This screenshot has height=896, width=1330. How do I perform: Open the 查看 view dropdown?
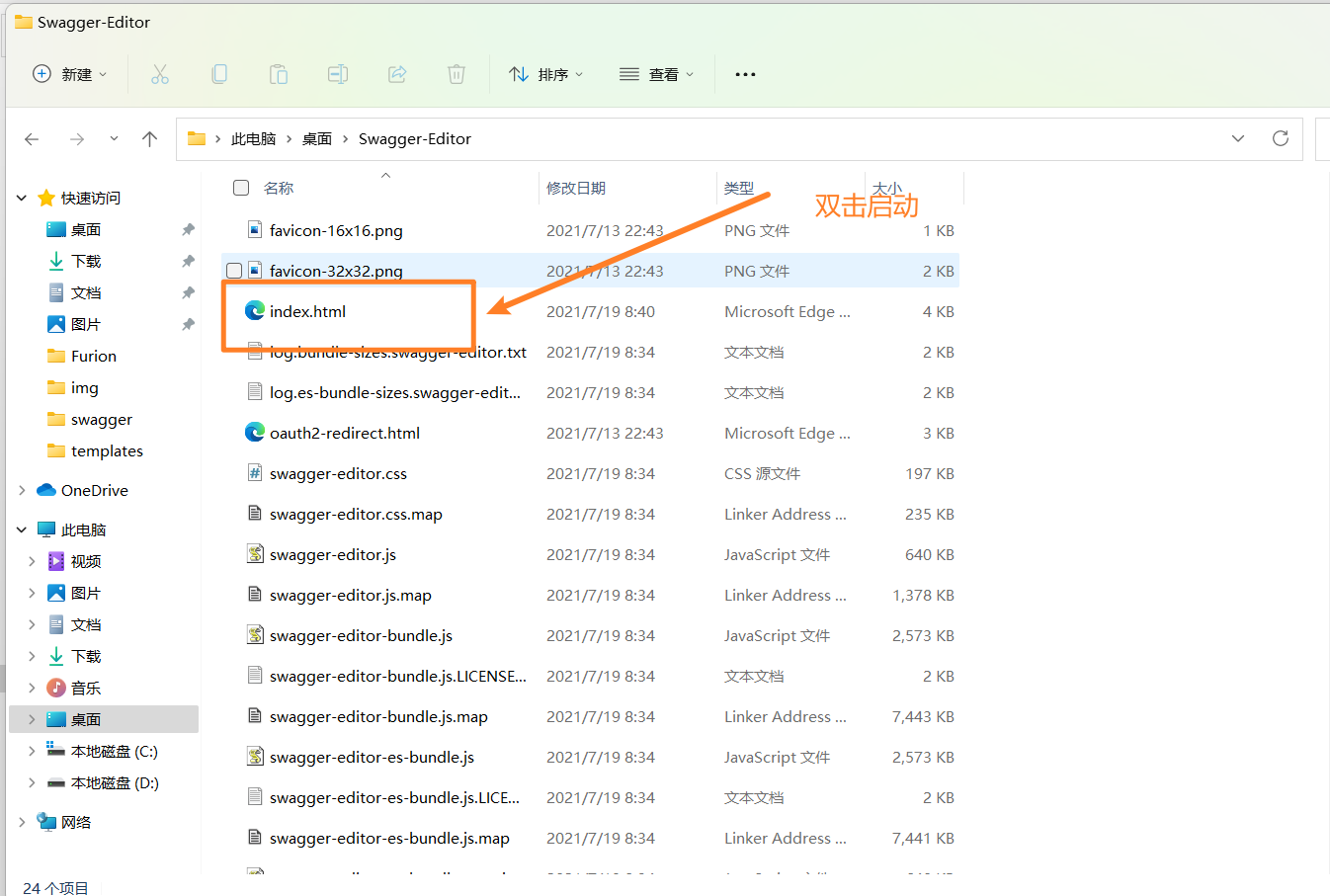point(656,74)
